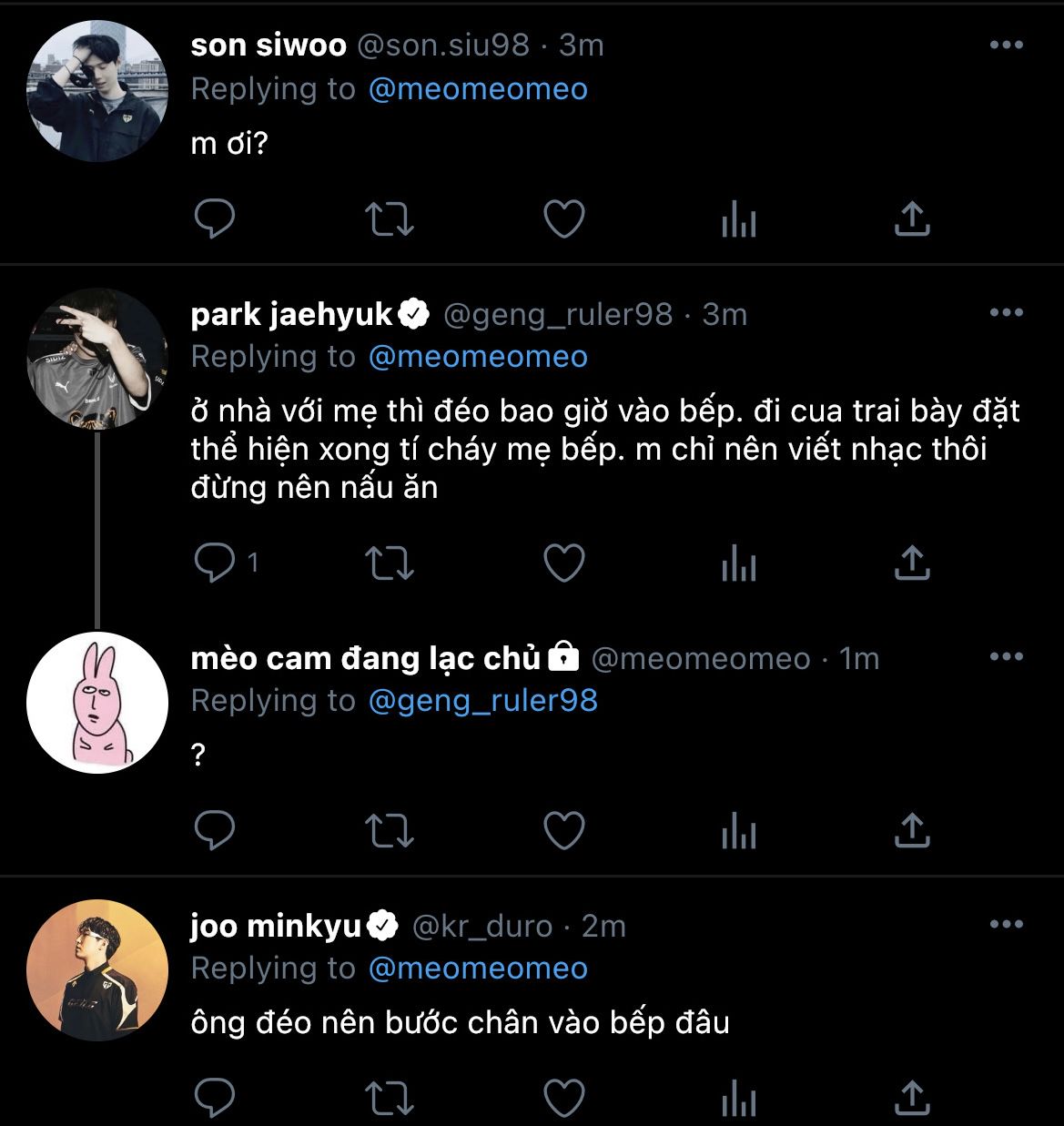Share park jaehyuk's tweet
This screenshot has width=1064, height=1126.
[x=911, y=563]
